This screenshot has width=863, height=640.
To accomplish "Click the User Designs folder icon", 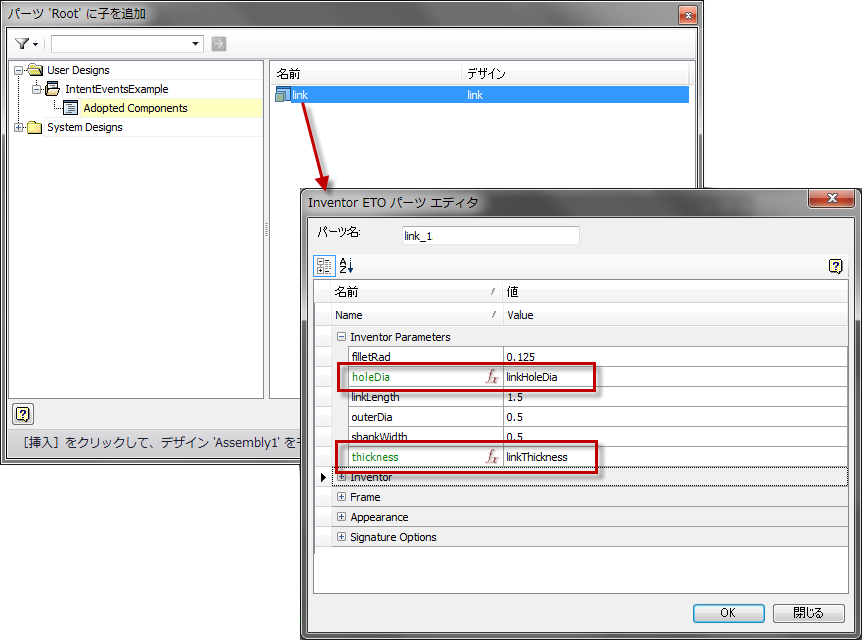I will (x=34, y=70).
